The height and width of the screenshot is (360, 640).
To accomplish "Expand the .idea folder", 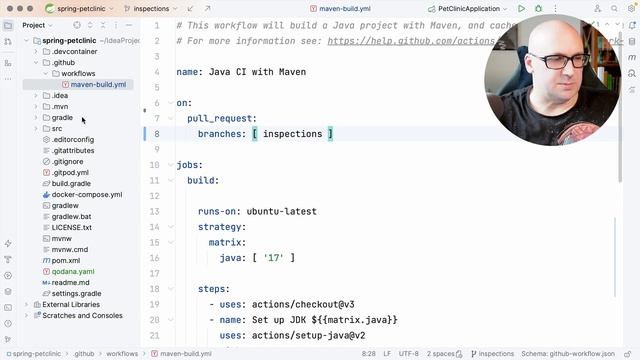I will tap(36, 96).
